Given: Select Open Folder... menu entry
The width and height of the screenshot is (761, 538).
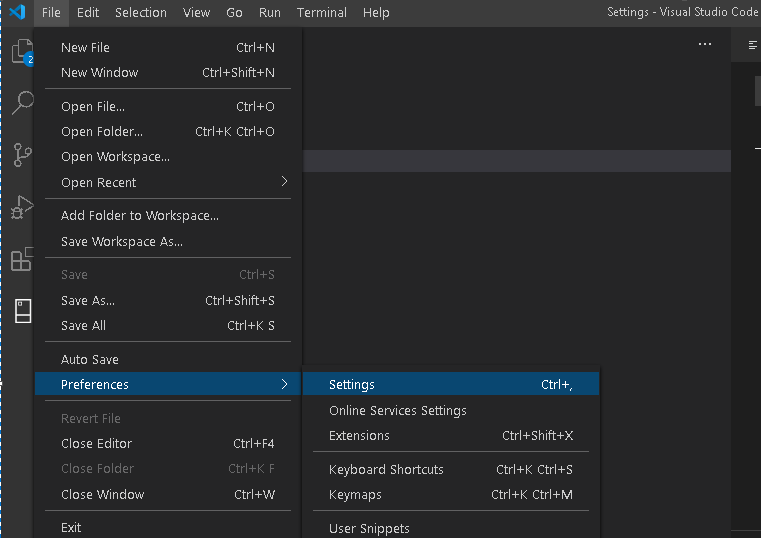Looking at the screenshot, I should [102, 131].
